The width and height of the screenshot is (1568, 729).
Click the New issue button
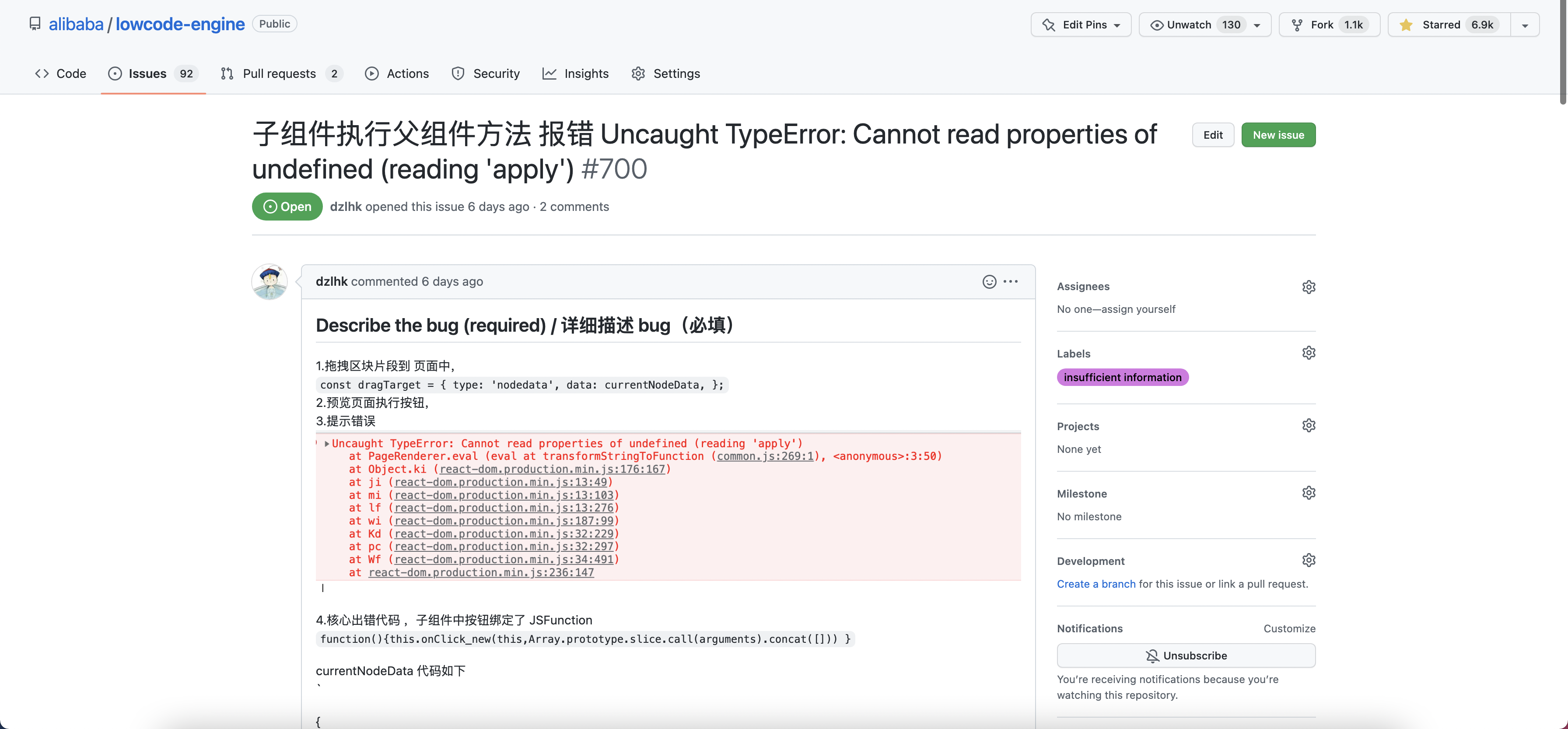point(1278,135)
